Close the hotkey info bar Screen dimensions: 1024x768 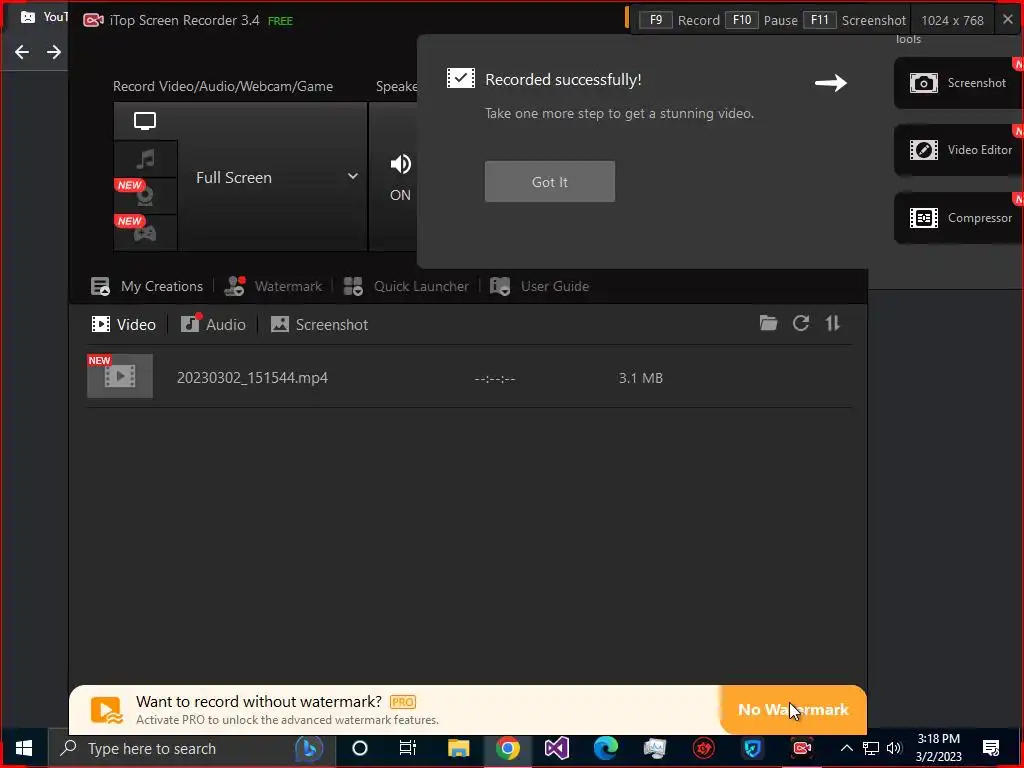(x=1008, y=20)
